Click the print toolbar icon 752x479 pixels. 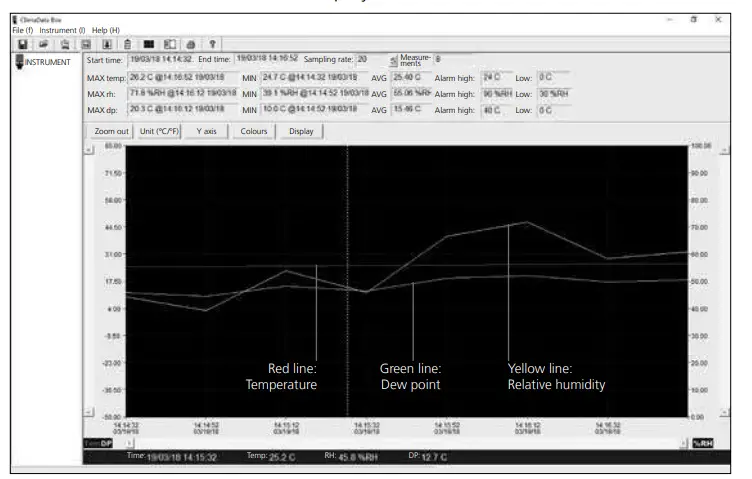(191, 45)
